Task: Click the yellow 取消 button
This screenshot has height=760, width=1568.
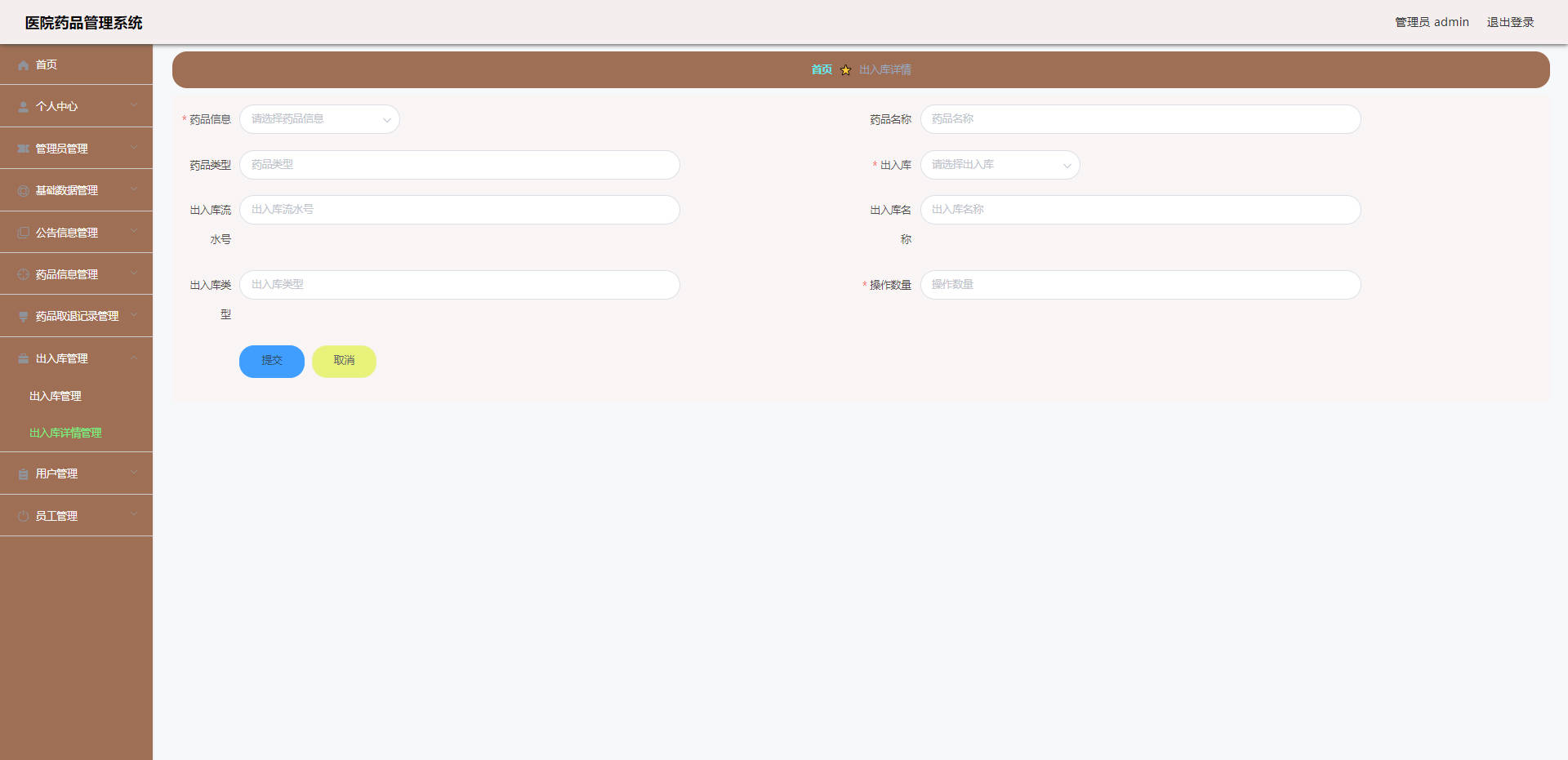Action: tap(344, 362)
